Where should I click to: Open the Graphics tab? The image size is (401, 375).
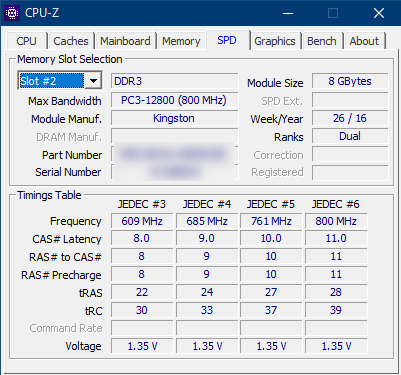[x=275, y=41]
